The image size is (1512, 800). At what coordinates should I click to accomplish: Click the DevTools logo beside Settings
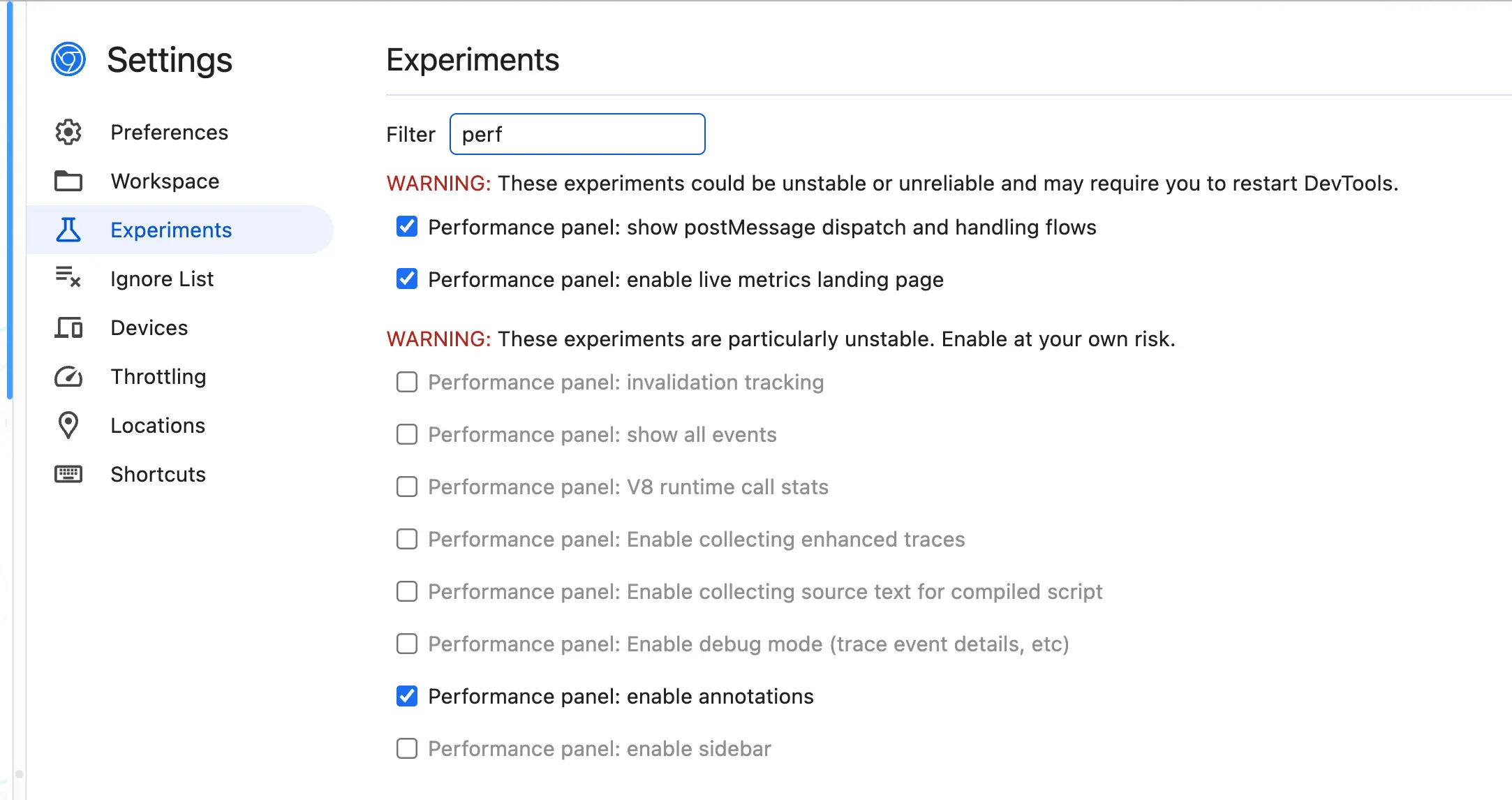pos(68,59)
